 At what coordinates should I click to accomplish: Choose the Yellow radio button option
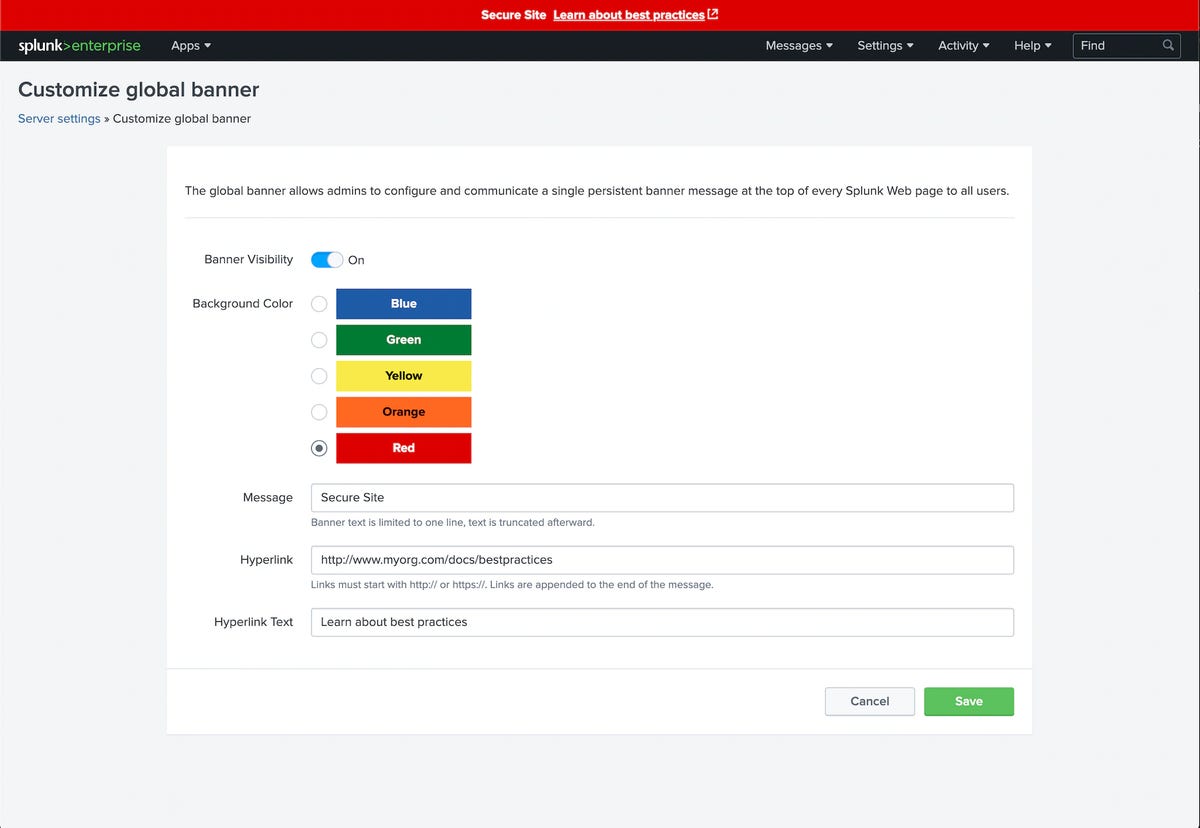tap(319, 376)
